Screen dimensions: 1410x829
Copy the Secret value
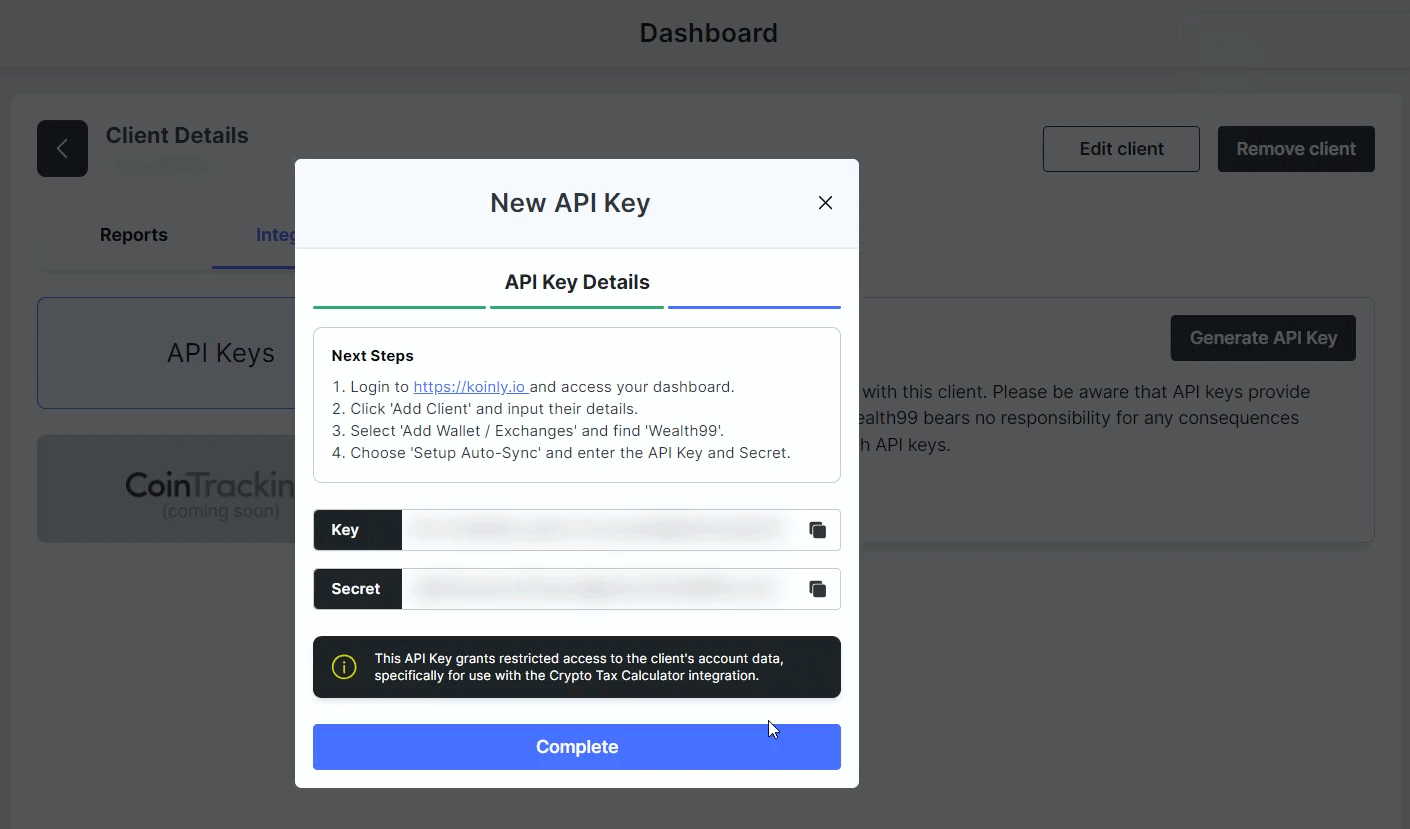pyautogui.click(x=817, y=589)
